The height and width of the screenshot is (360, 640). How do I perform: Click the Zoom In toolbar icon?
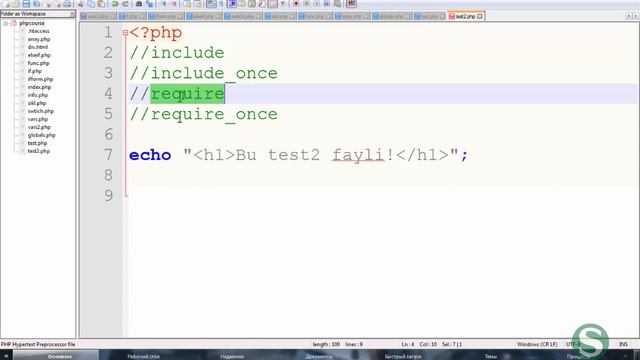tap(164, 4)
